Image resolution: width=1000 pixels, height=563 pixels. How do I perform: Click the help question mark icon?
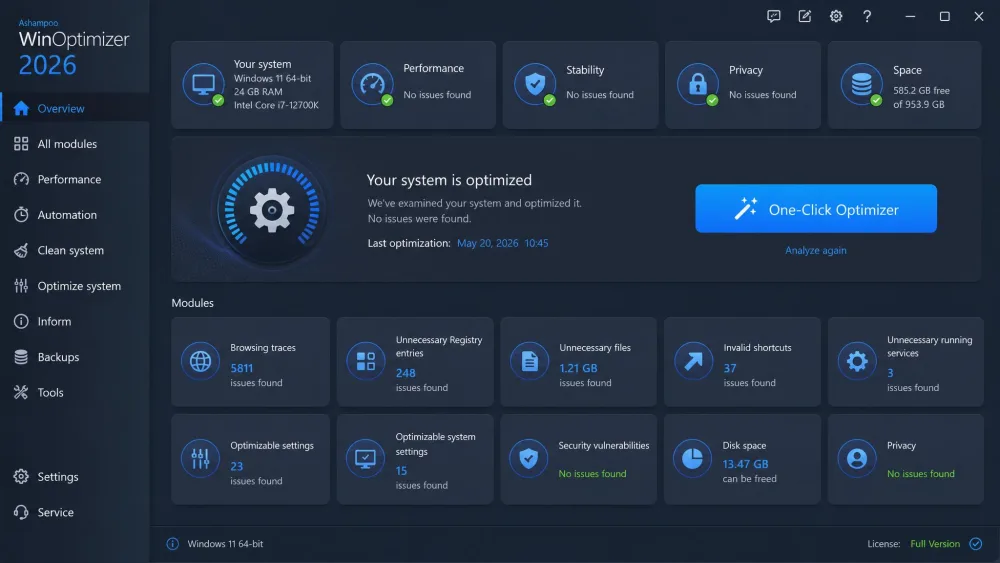(867, 17)
